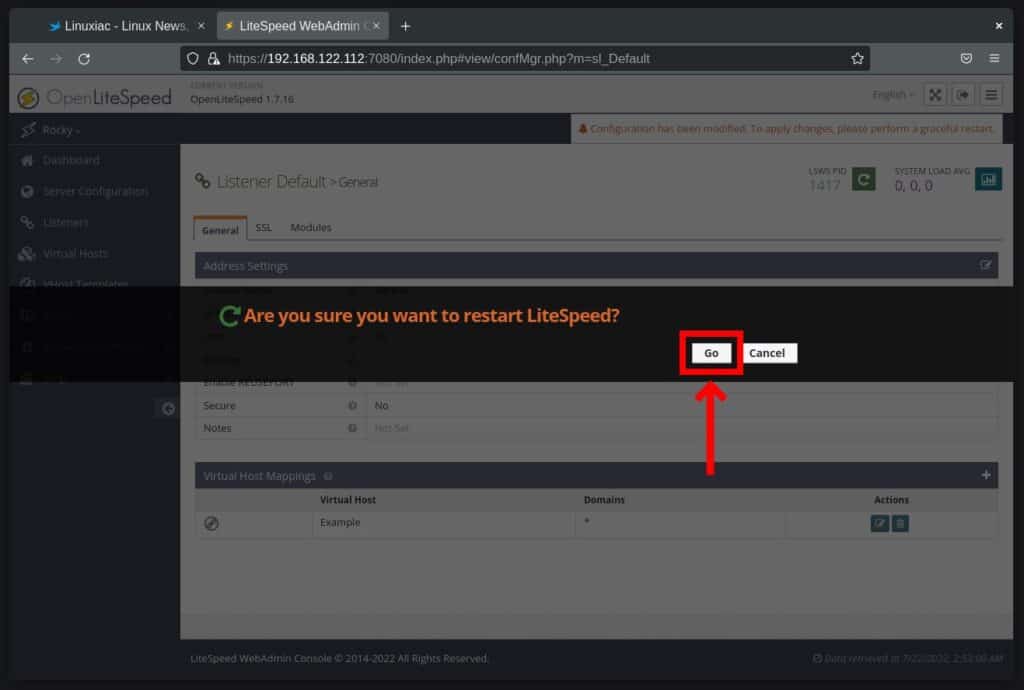Collapse the sidebar with the arrow button

(168, 409)
